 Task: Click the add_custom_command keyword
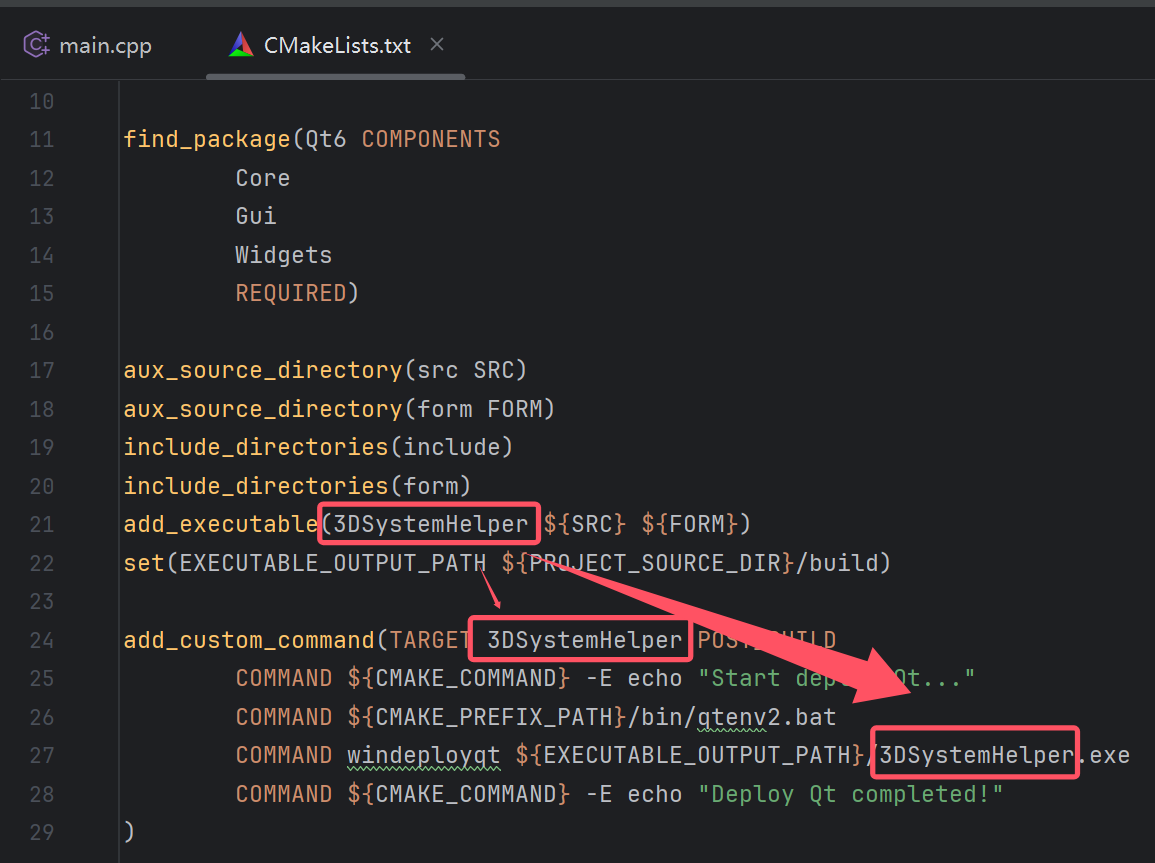click(x=249, y=640)
